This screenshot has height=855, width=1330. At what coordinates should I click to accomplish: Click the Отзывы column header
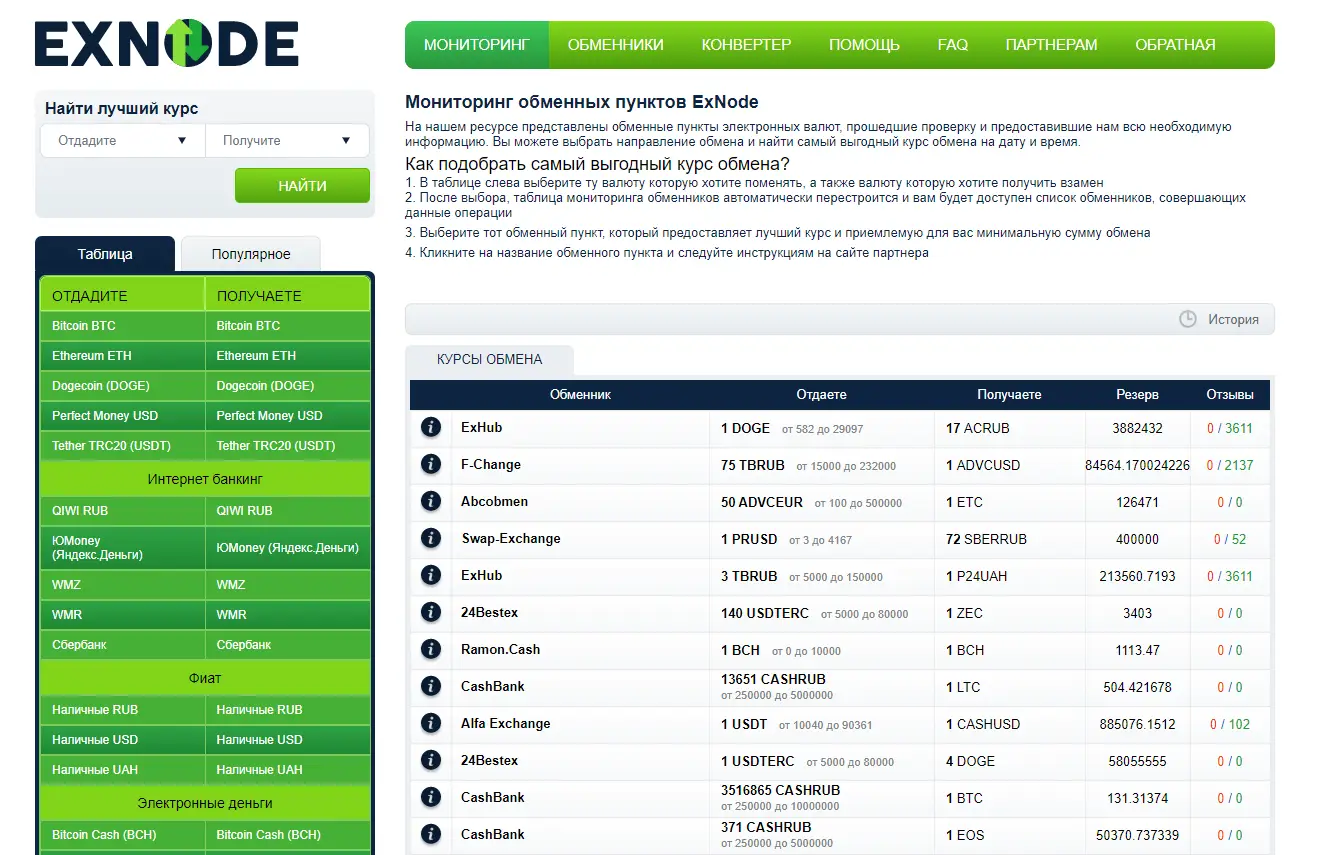pos(1229,395)
